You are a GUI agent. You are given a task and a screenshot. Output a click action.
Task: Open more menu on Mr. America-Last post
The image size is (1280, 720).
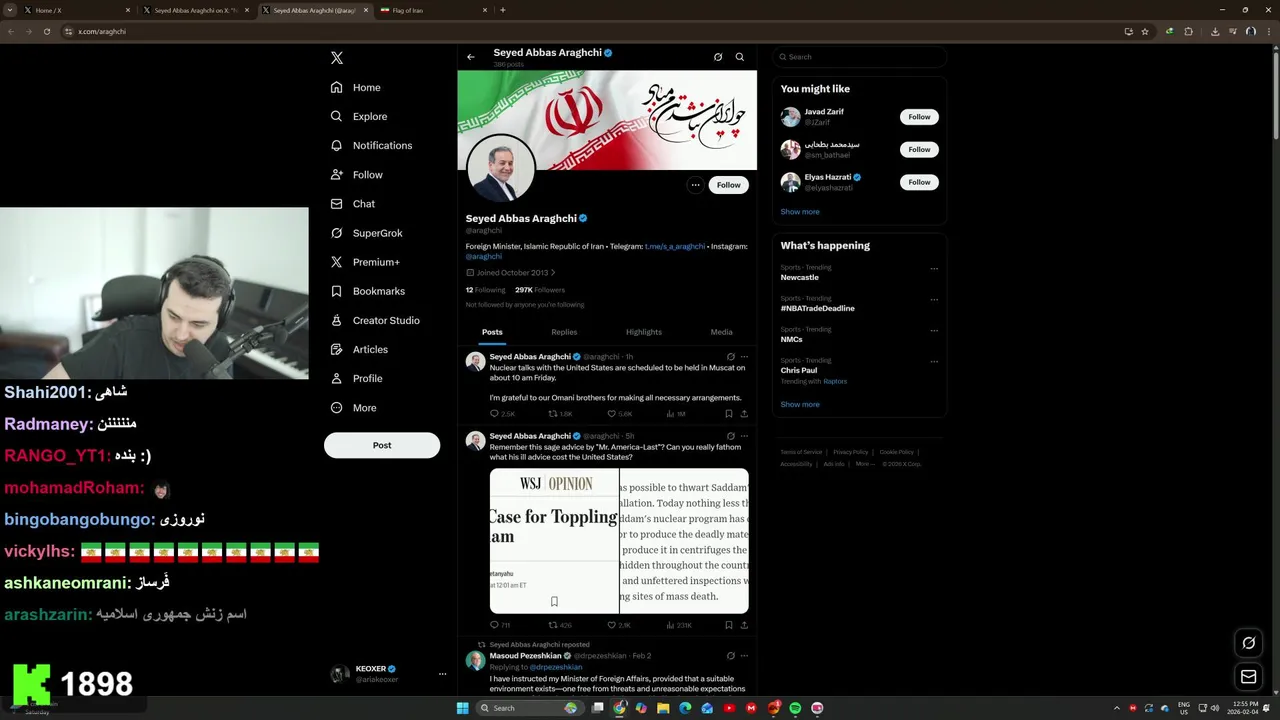tap(744, 436)
